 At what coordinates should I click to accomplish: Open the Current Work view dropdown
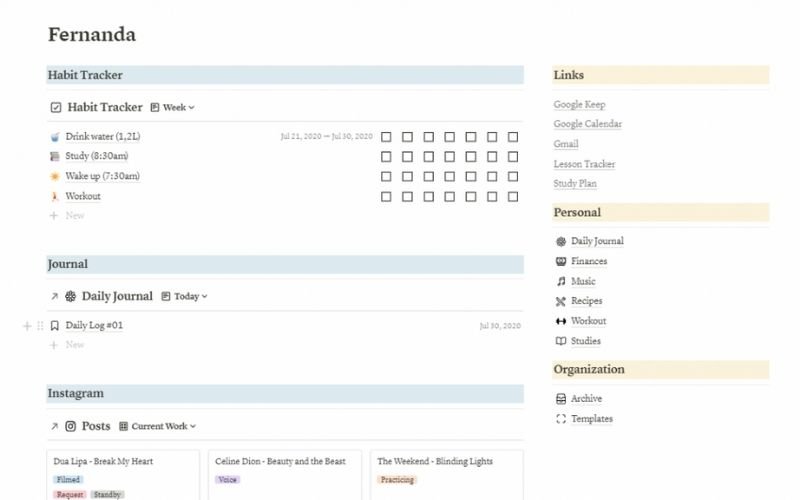(x=158, y=426)
